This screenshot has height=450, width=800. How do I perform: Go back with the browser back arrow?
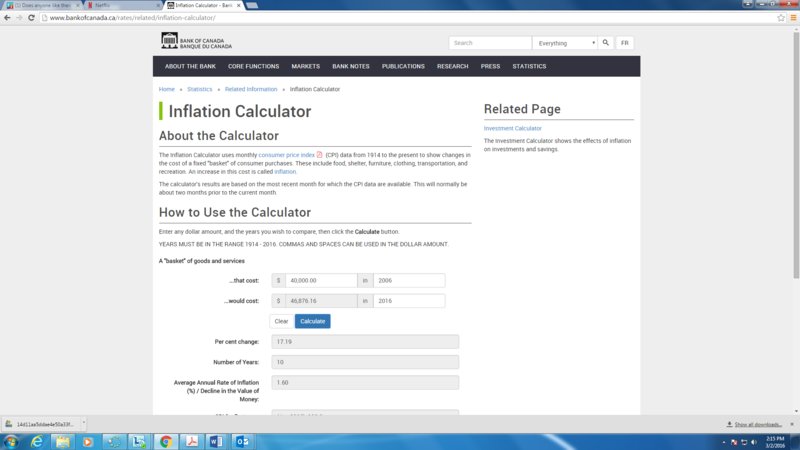tap(7, 17)
